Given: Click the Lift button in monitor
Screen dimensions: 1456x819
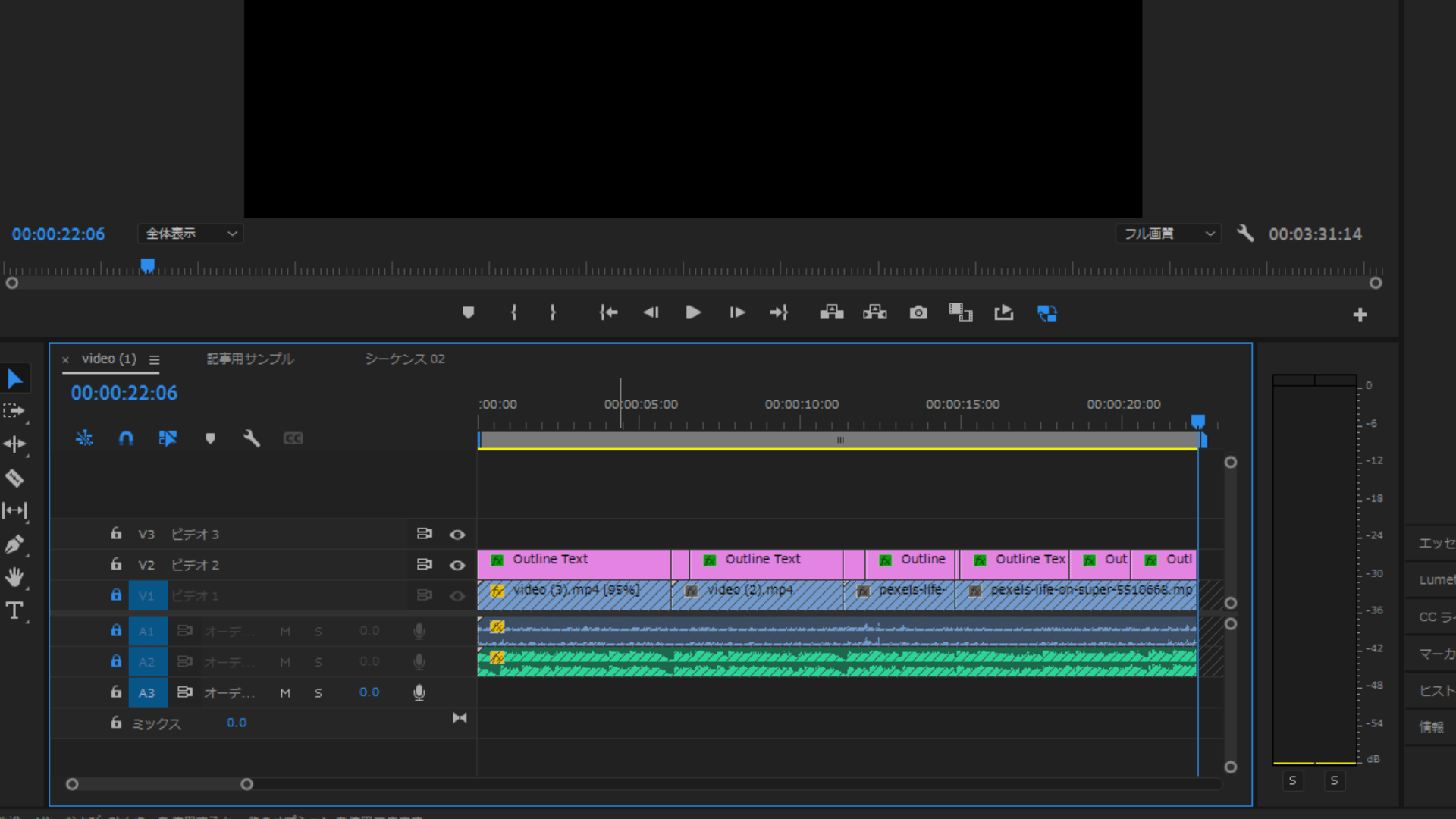Looking at the screenshot, I should 832,312.
